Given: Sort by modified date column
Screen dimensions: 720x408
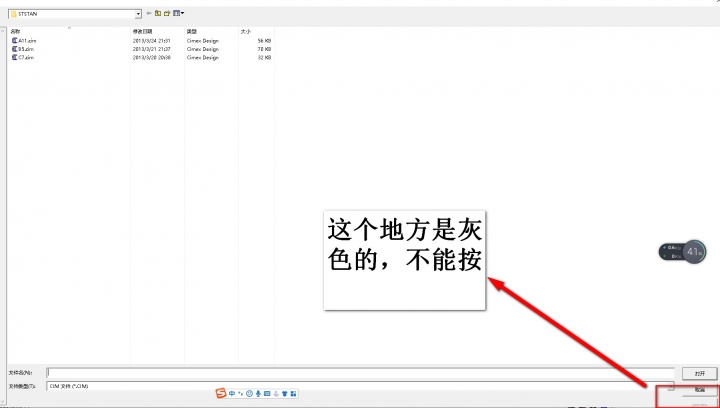Looking at the screenshot, I should (x=145, y=32).
